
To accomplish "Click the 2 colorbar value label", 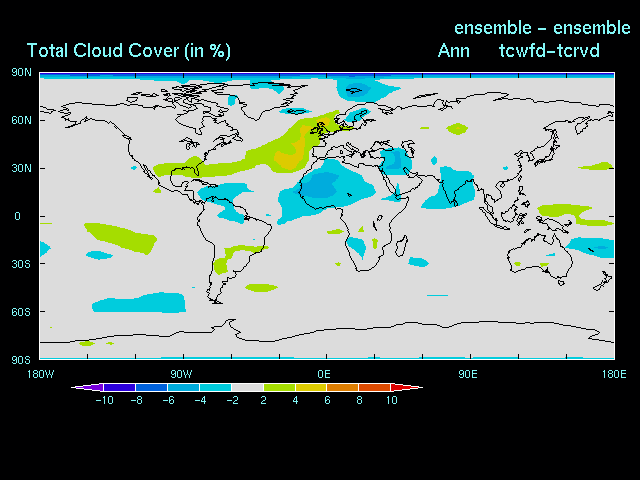I will [264, 400].
